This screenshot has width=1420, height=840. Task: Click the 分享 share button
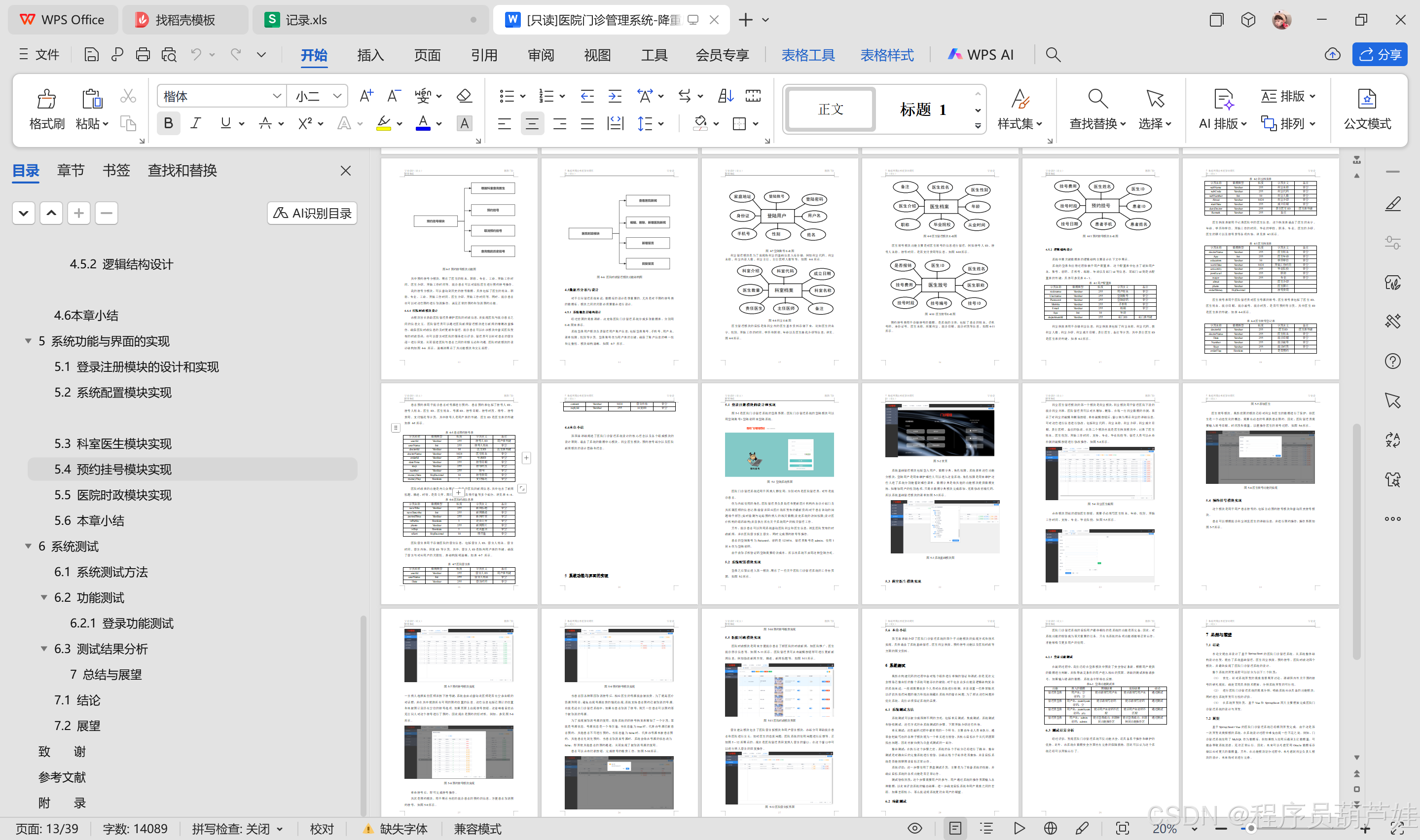(1379, 54)
